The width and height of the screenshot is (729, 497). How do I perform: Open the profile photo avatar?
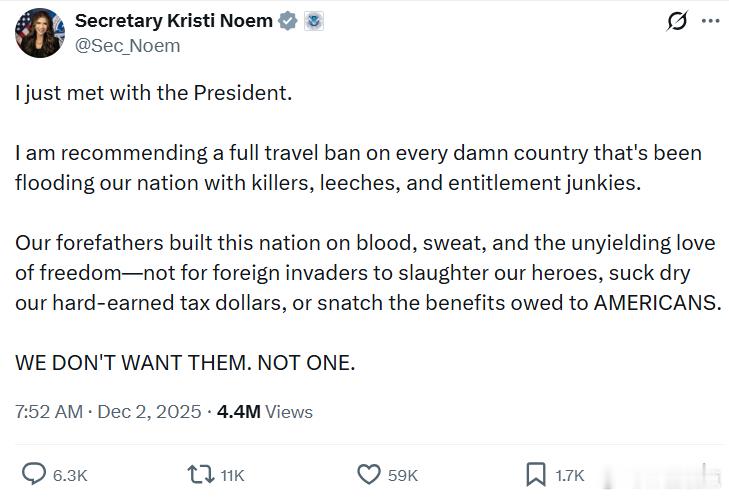click(x=38, y=33)
